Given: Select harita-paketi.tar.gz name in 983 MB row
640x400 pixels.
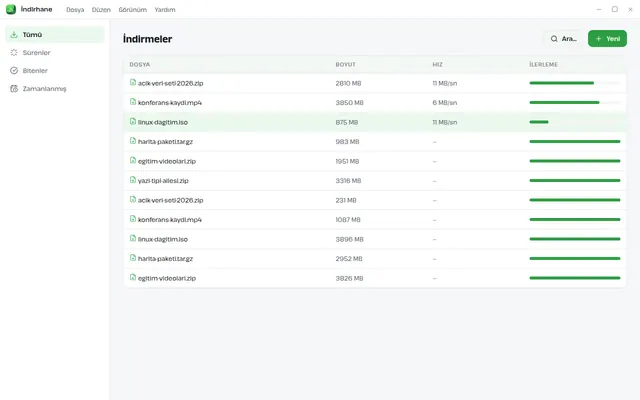Looking at the screenshot, I should [x=165, y=142].
